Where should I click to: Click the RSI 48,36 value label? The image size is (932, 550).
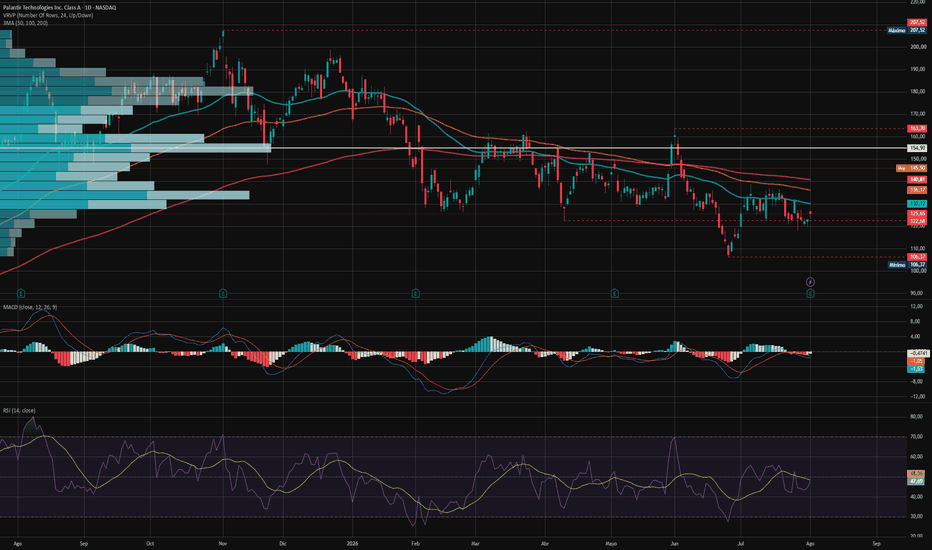[917, 473]
